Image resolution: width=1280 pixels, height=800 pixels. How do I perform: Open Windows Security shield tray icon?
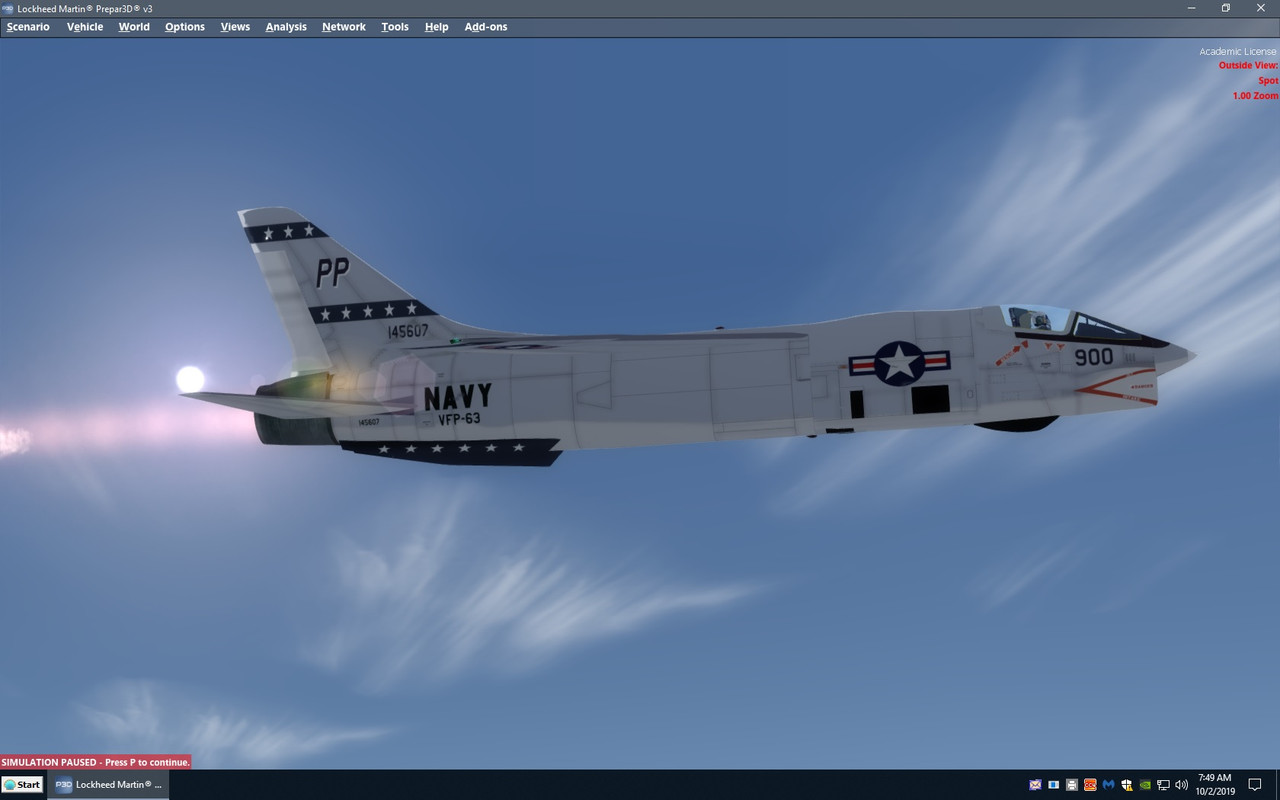[x=1127, y=785]
